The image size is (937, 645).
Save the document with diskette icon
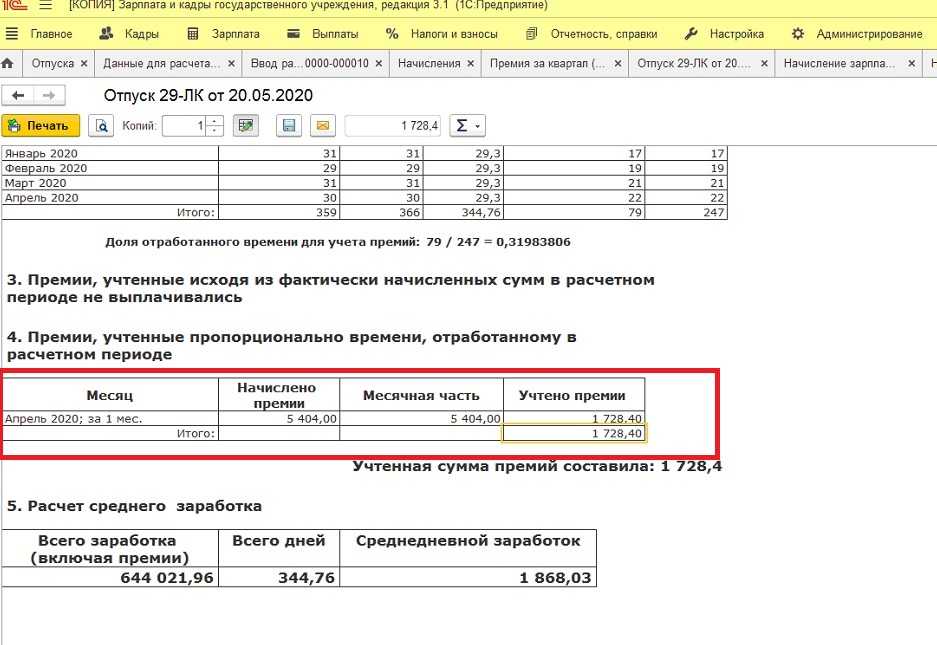pyautogui.click(x=289, y=126)
